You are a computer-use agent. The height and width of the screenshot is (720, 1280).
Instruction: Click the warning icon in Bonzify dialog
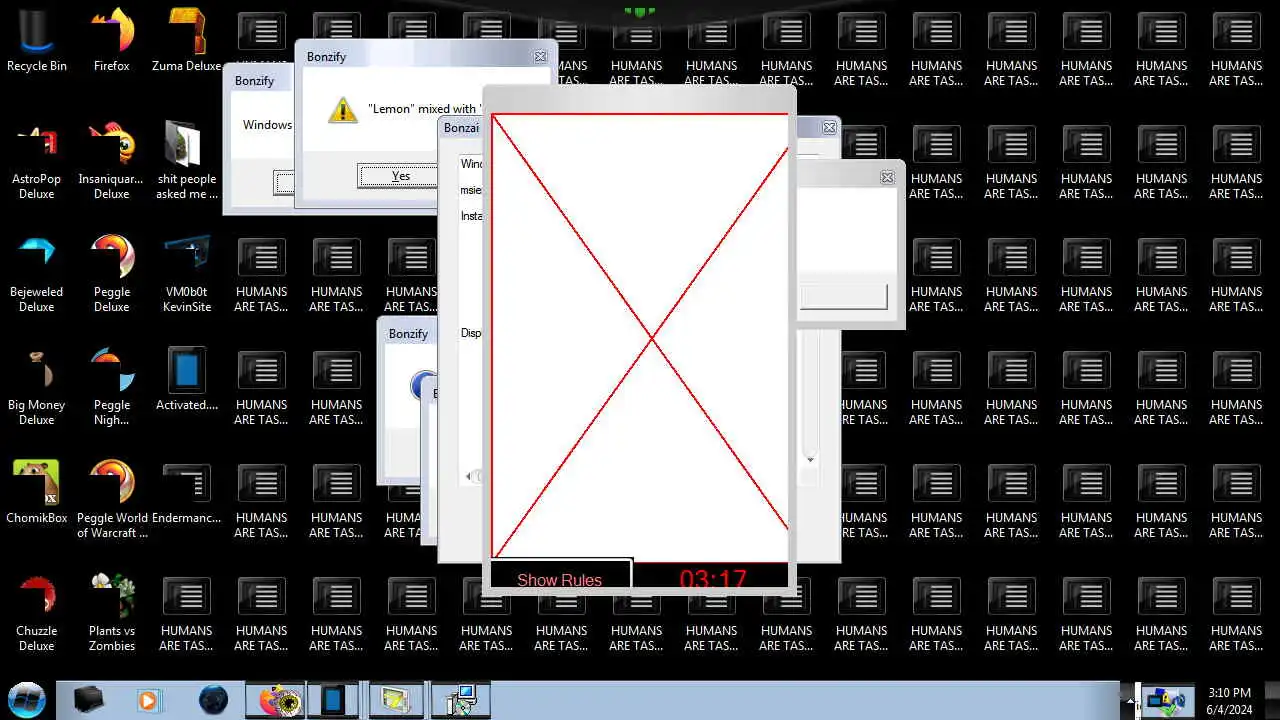point(342,109)
